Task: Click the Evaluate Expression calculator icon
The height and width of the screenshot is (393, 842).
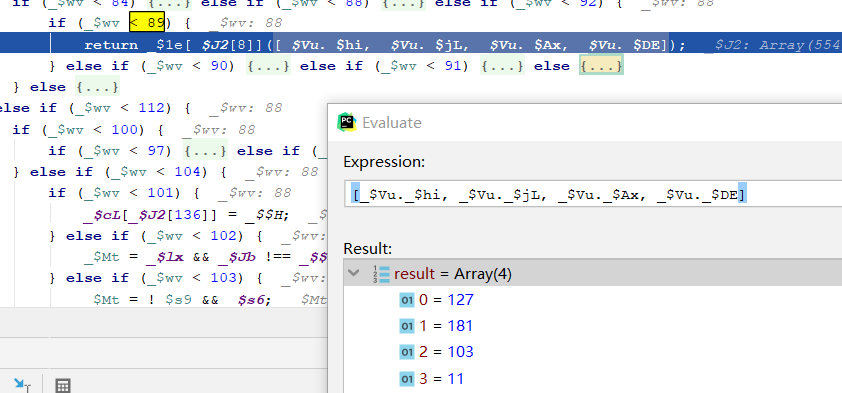Action: coord(63,385)
